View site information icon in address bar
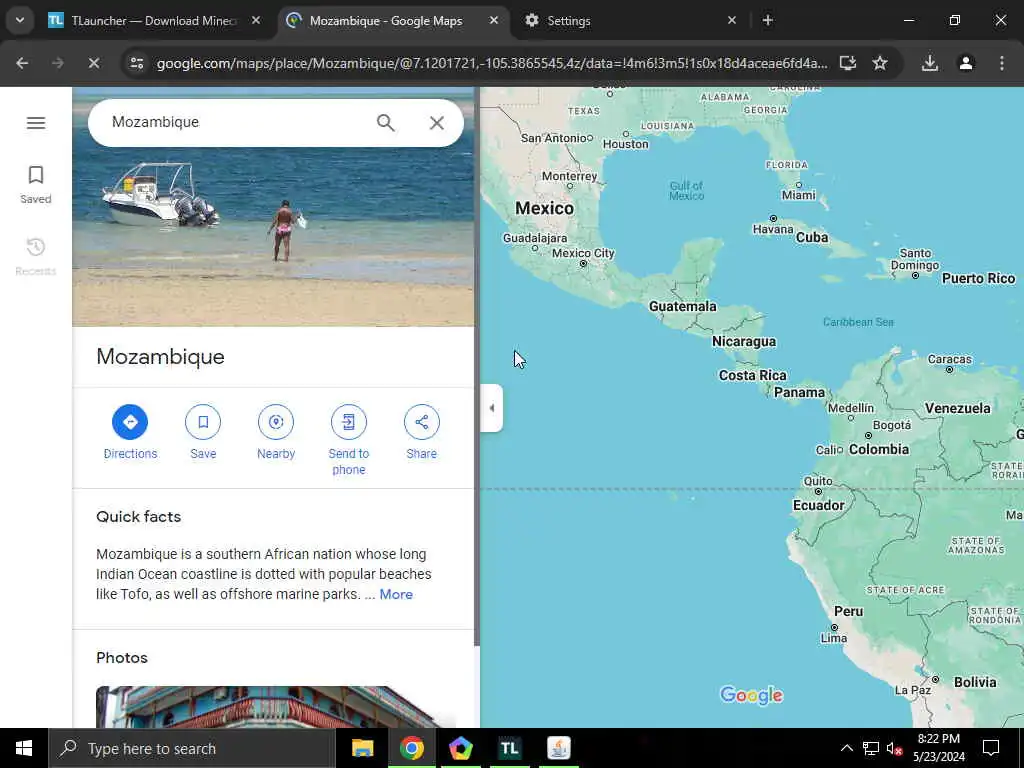This screenshot has width=1024, height=768. tap(137, 63)
